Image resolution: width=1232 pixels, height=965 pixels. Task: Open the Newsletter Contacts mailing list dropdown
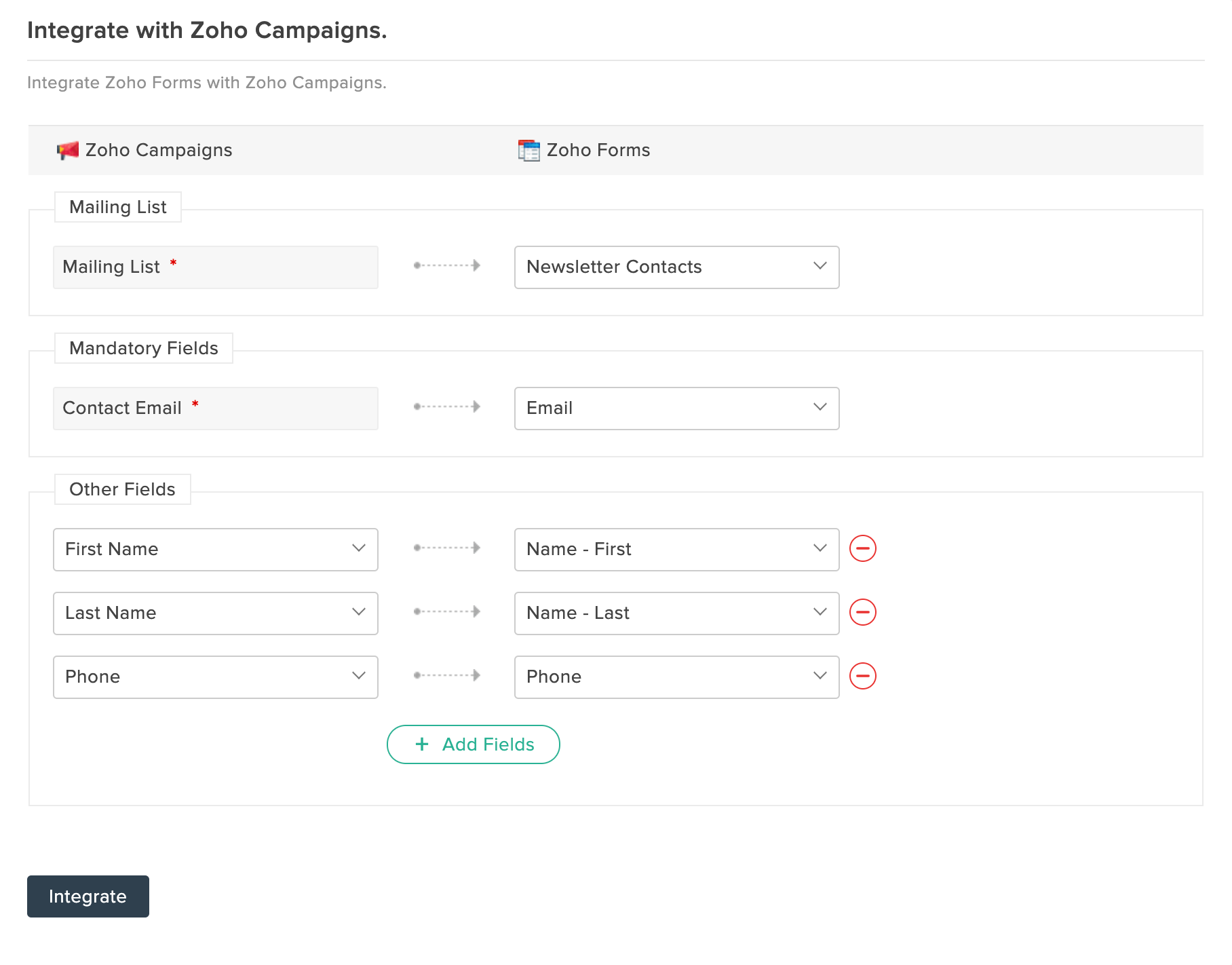point(677,267)
